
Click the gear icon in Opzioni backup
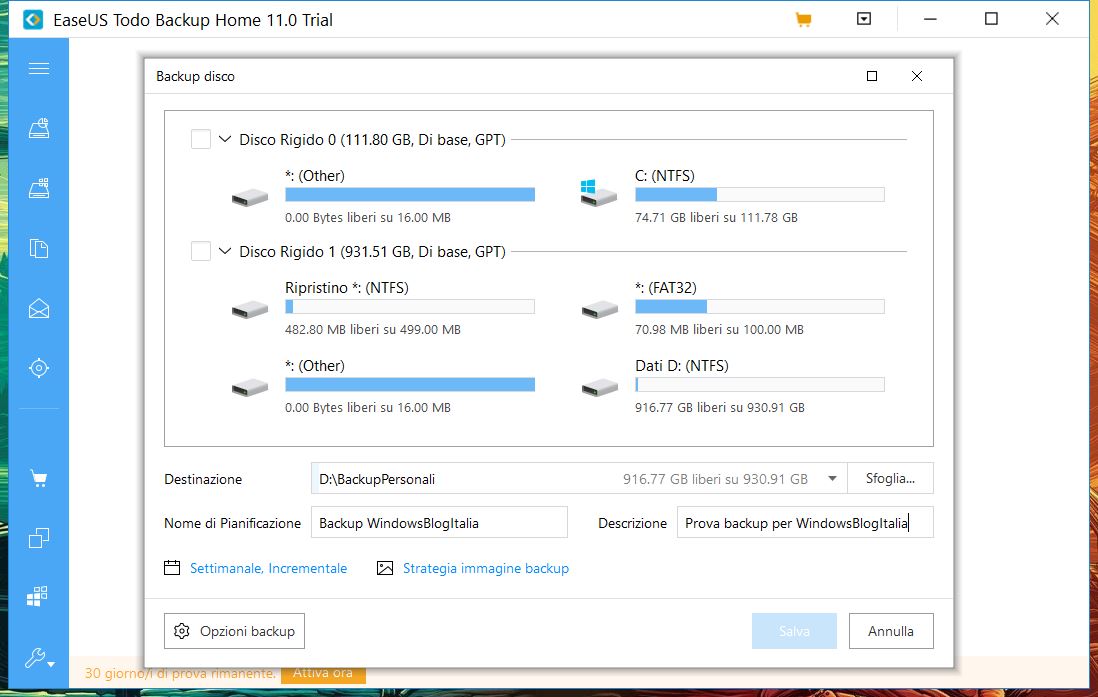[181, 631]
